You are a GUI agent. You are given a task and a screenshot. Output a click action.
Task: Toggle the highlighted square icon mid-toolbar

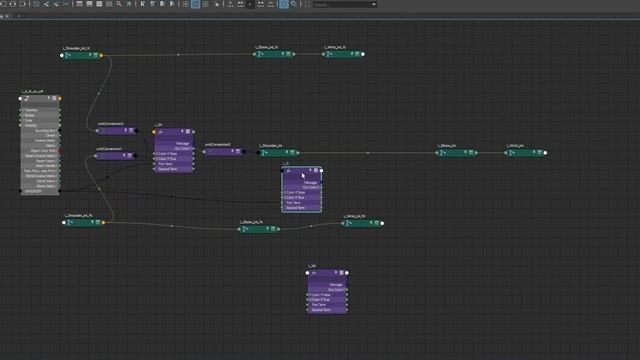(x=195, y=4)
